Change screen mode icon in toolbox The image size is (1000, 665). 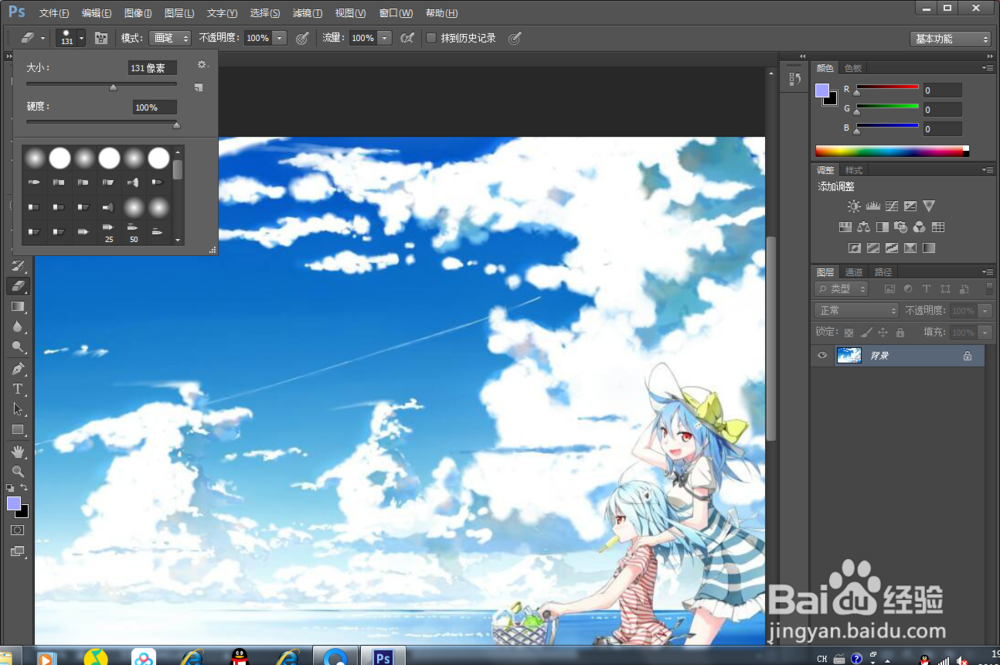(x=18, y=552)
